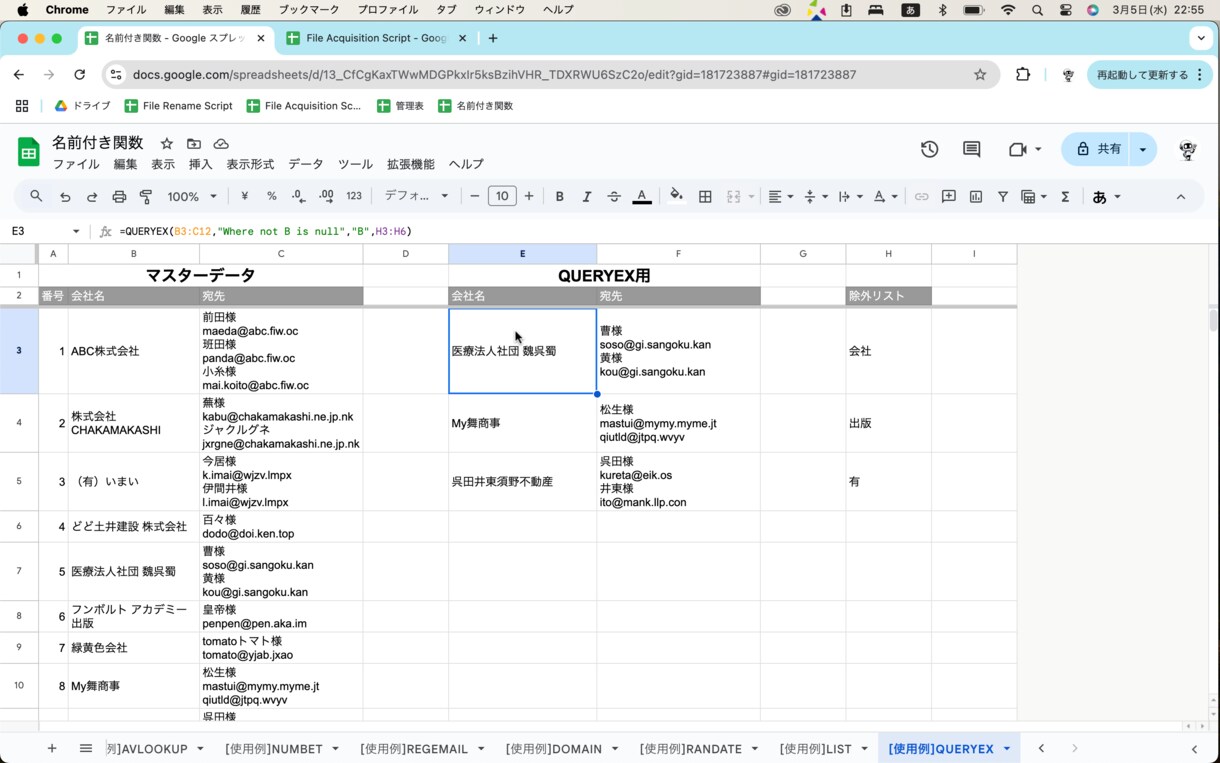Toggle strikethrough formatting
This screenshot has height=763, width=1220.
614,197
